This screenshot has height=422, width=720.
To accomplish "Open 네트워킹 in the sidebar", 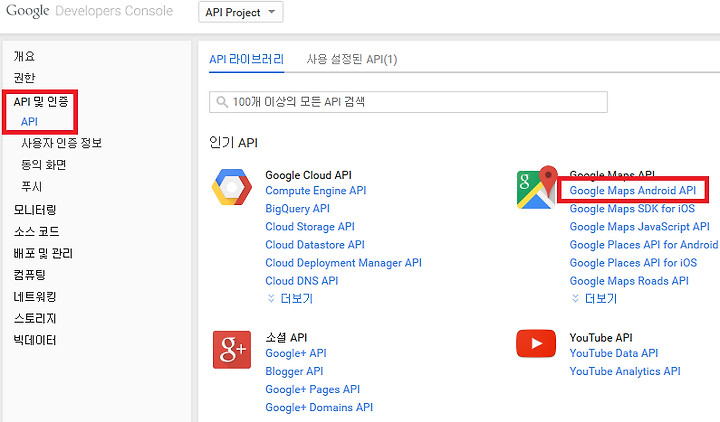I will 35,297.
